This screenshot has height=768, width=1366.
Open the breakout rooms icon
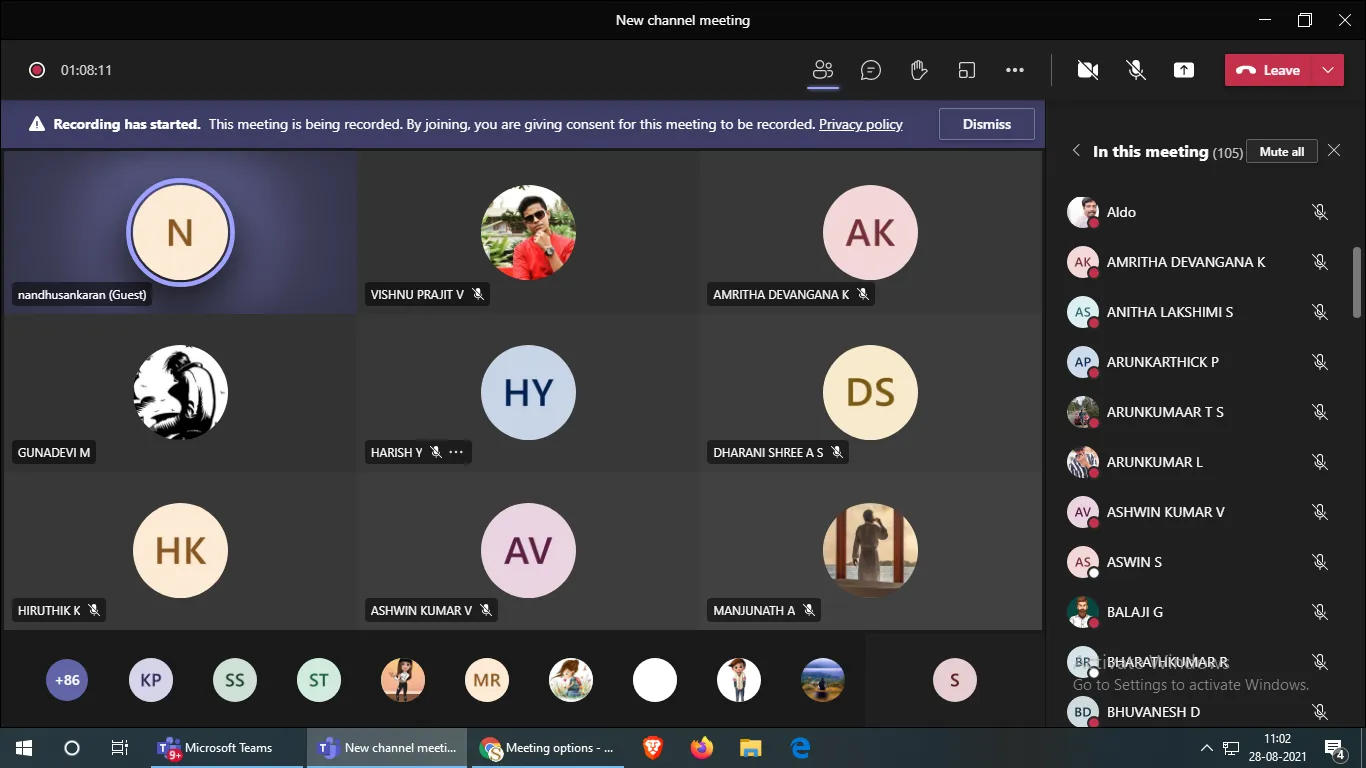pyautogui.click(x=966, y=70)
